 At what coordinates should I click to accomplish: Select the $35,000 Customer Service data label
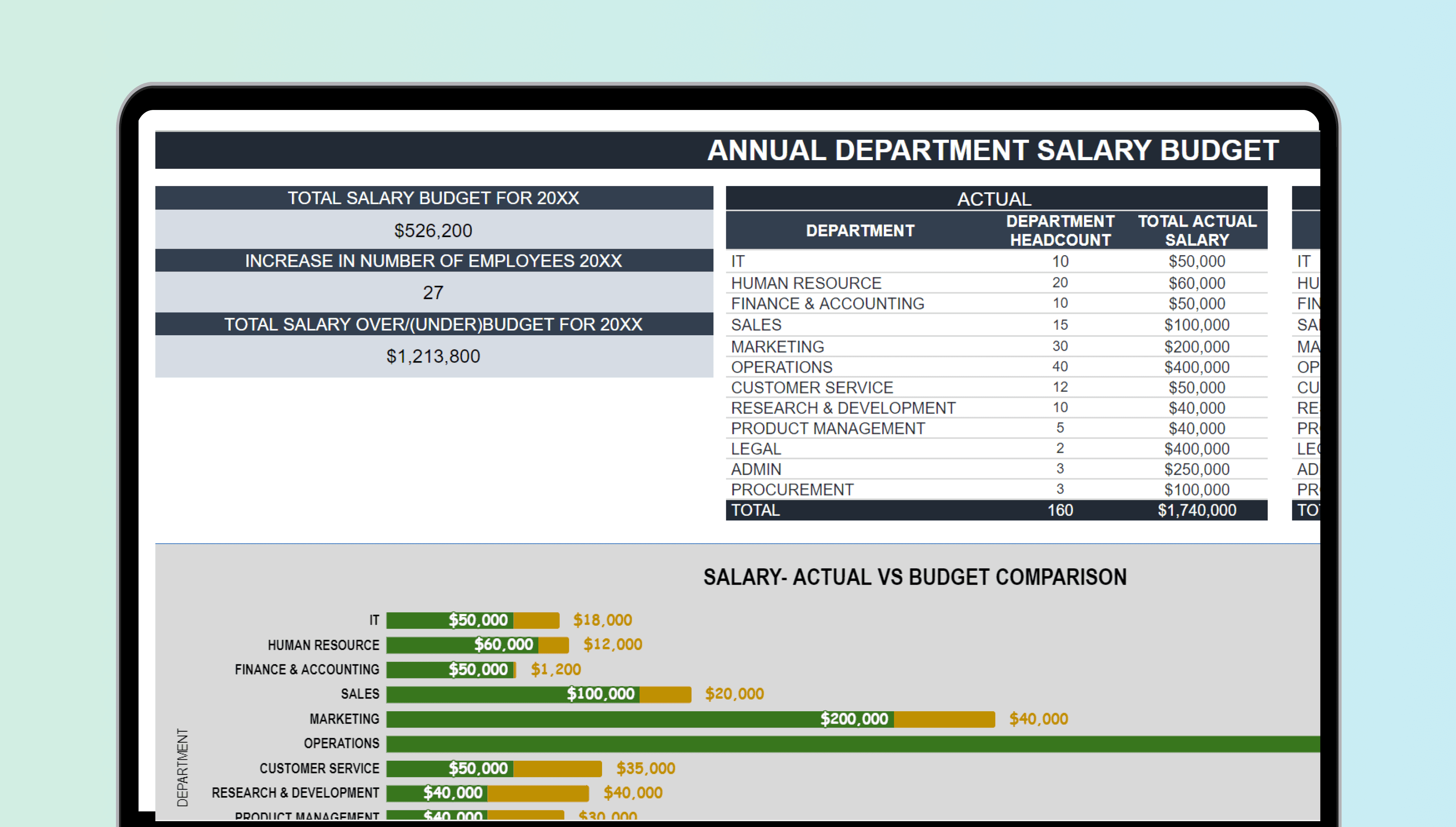[x=646, y=768]
